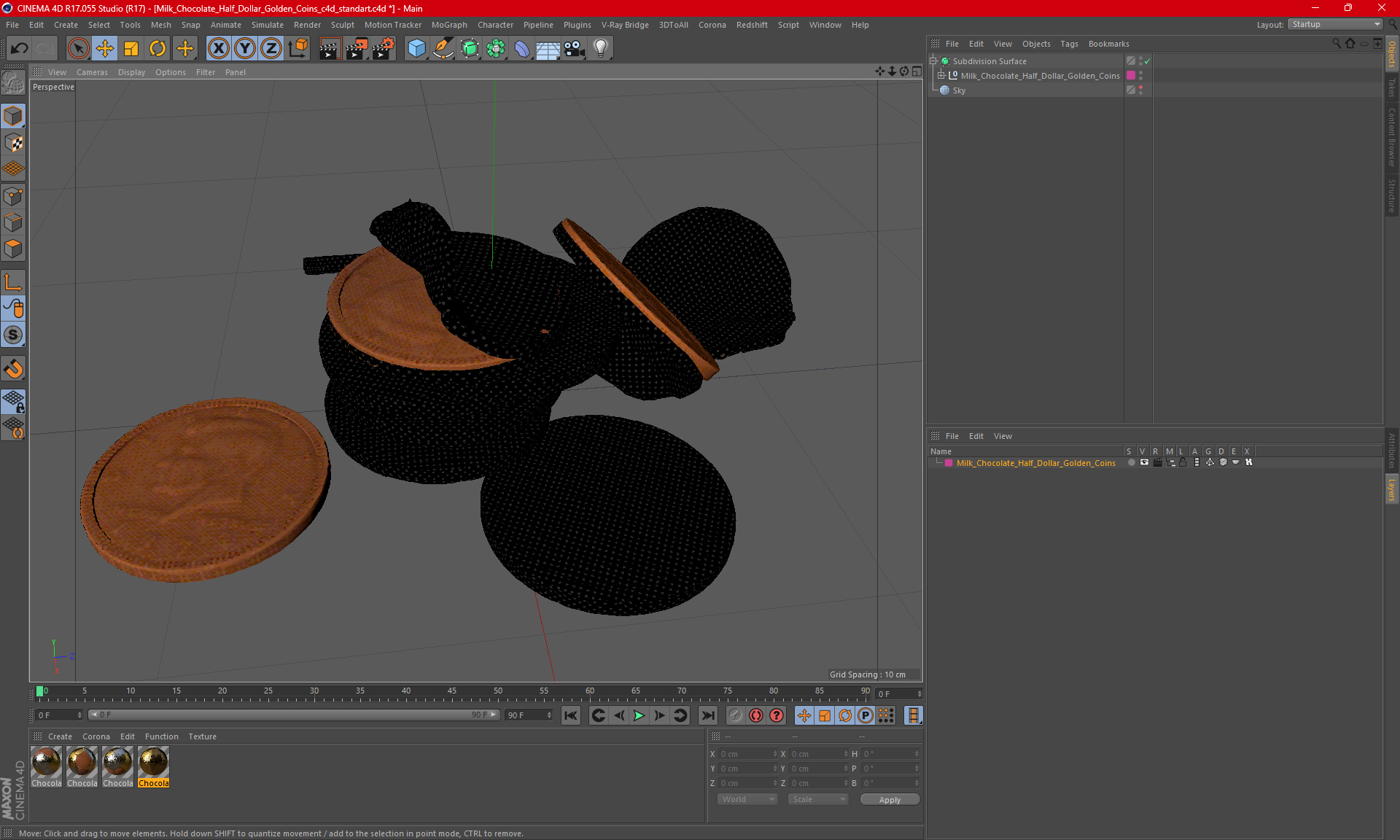This screenshot has width=1400, height=840.
Task: Open Material Manager Texture menu
Action: [x=202, y=736]
